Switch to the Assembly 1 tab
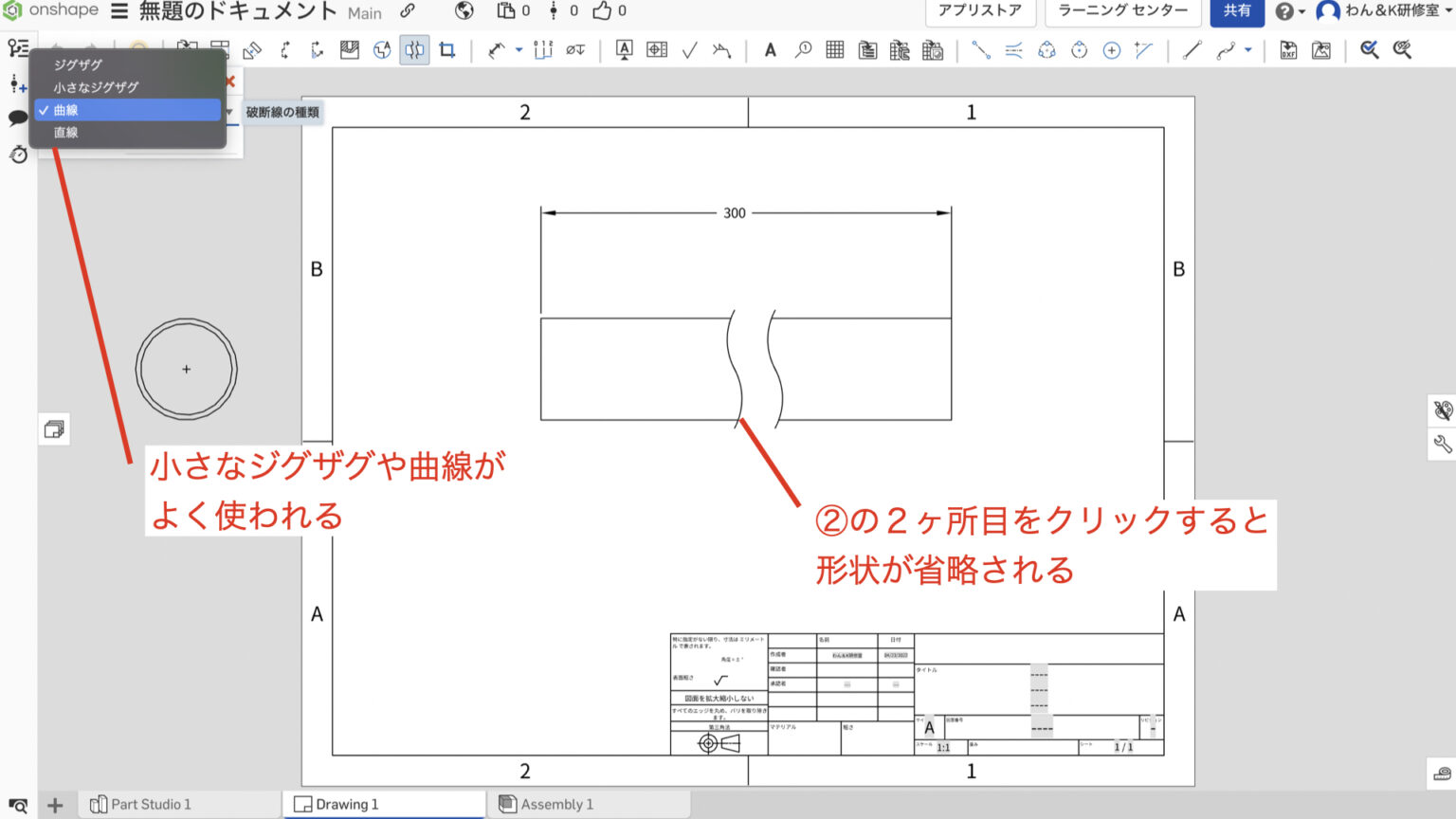The image size is (1456, 819). click(588, 804)
